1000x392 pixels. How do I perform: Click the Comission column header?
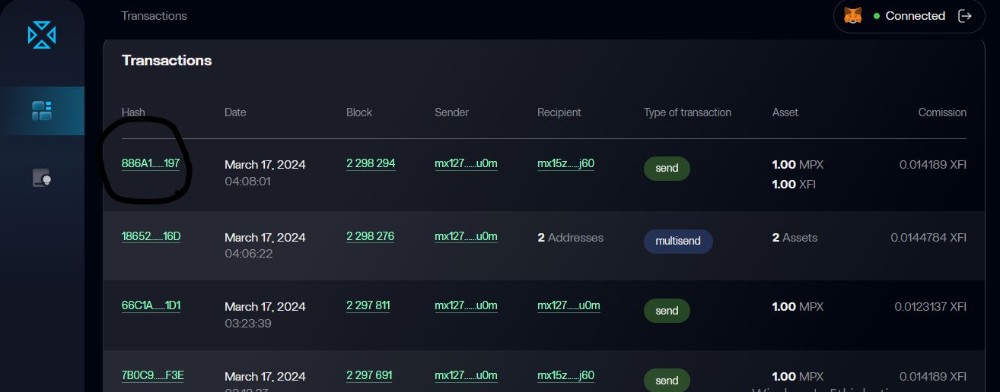[942, 112]
